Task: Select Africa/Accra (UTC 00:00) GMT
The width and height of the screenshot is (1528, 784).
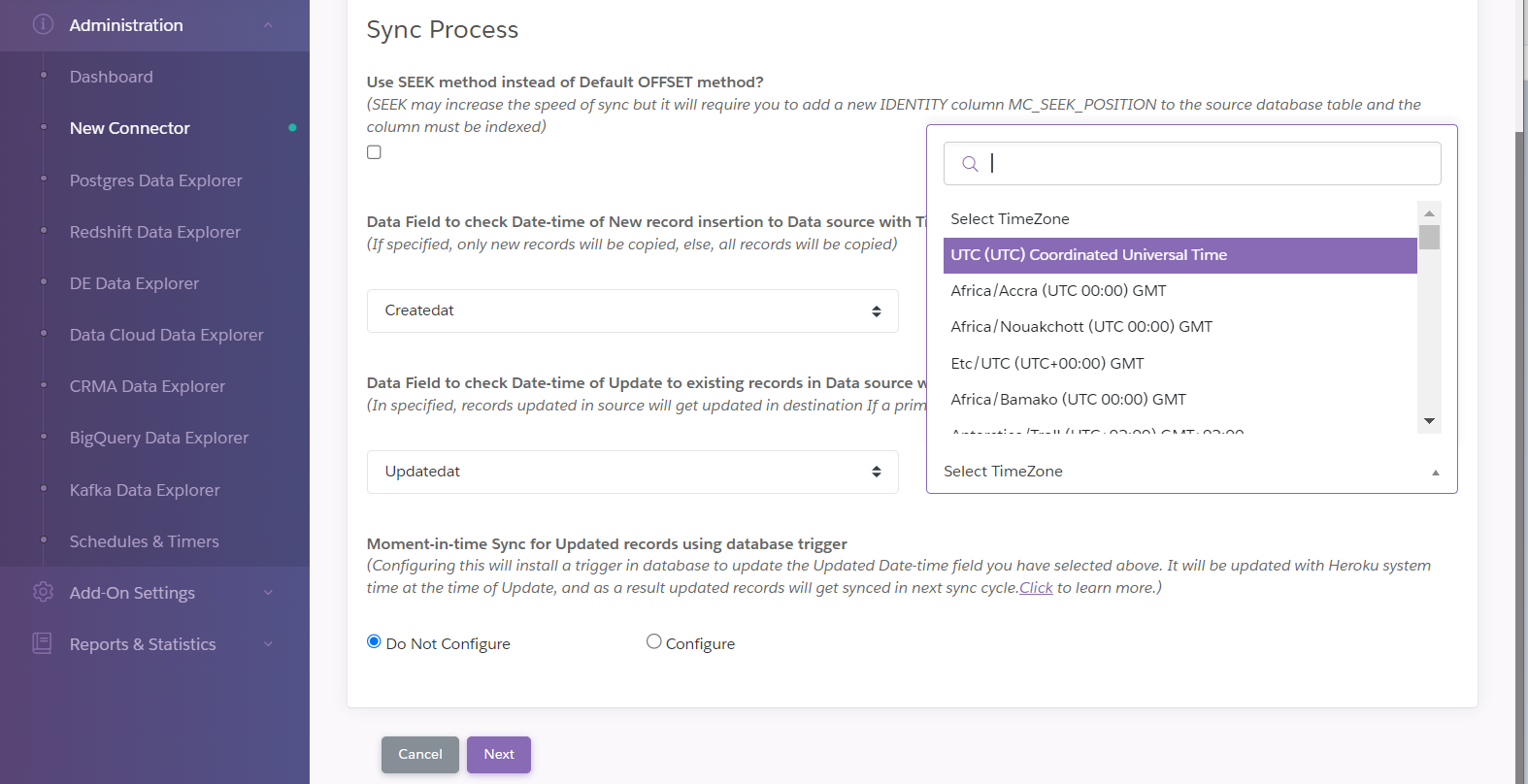Action: coord(1180,291)
